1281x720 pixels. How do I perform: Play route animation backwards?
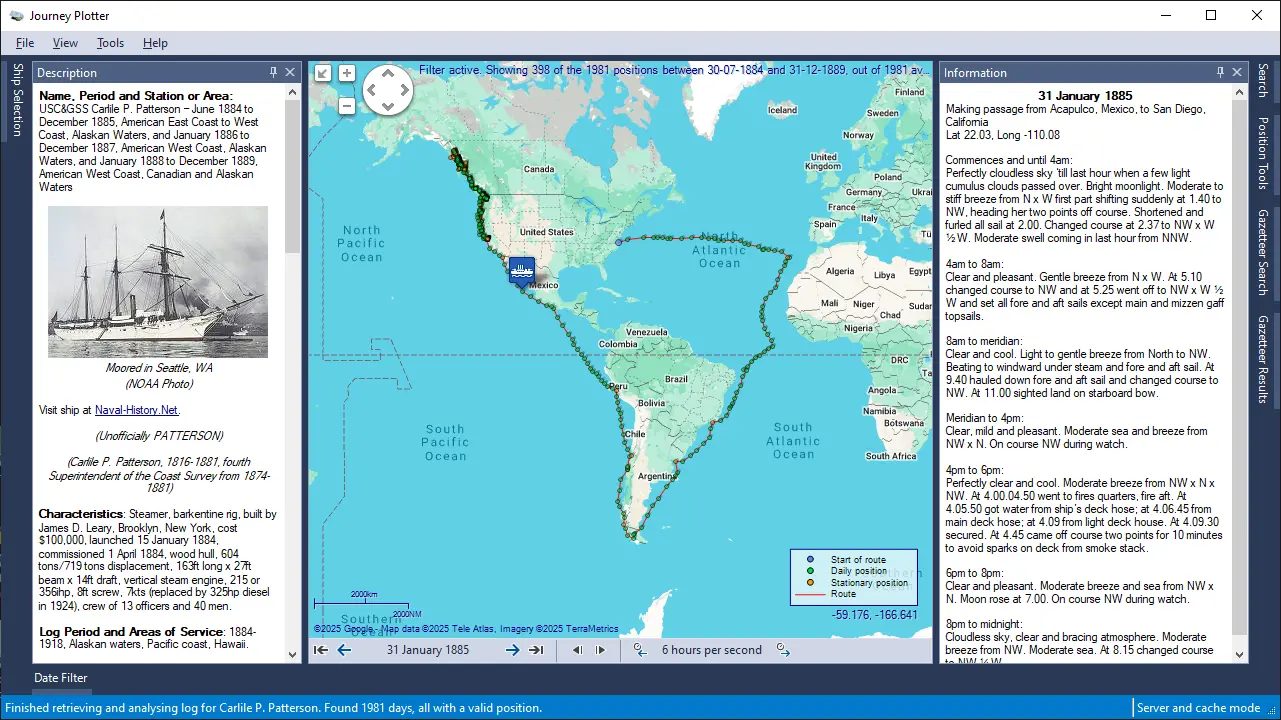577,650
